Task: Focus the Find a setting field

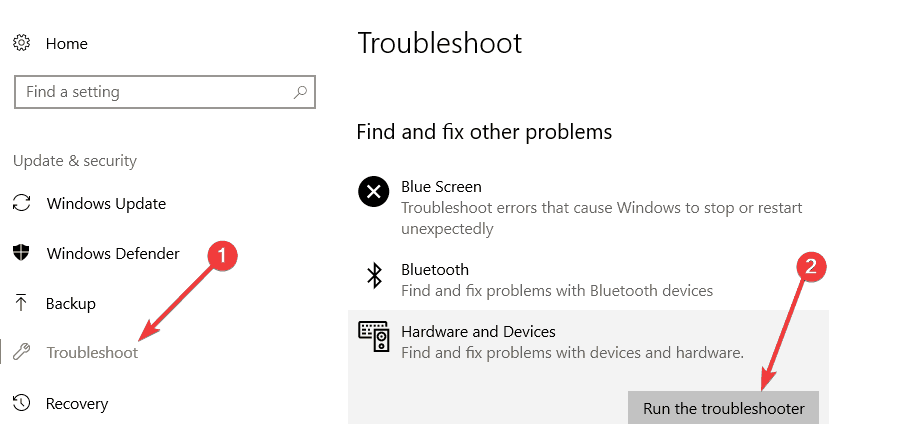Action: 165,92
